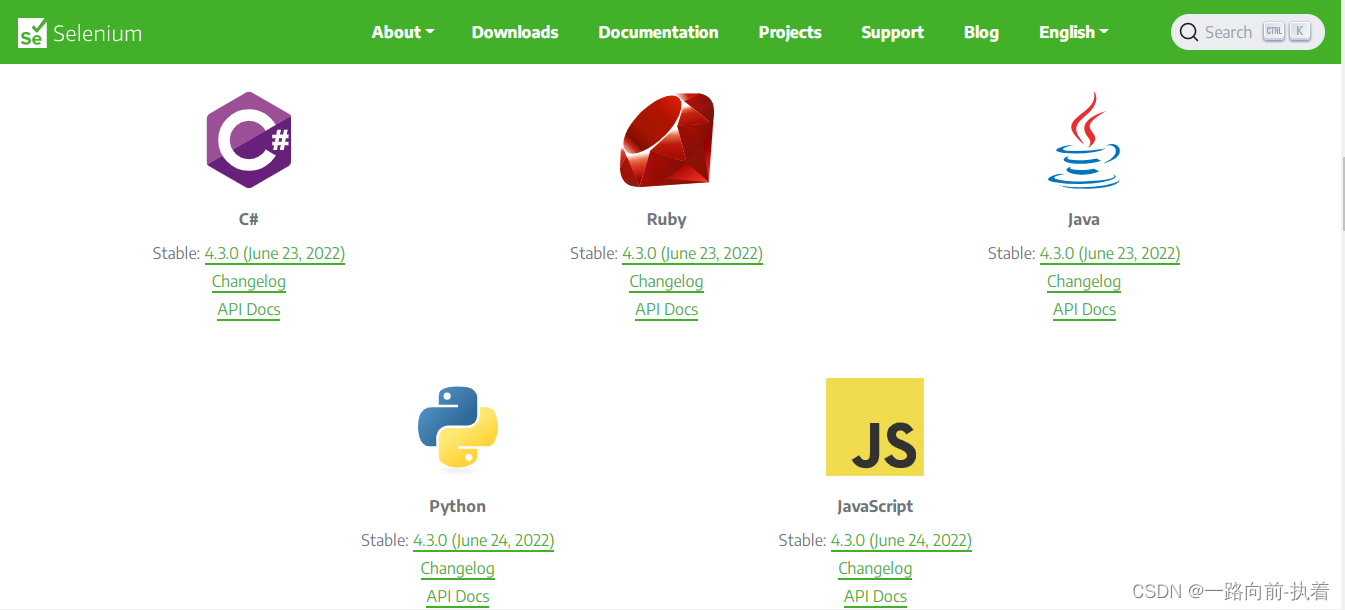Click the Ruby gem logo
1345x610 pixels.
pyautogui.click(x=666, y=139)
